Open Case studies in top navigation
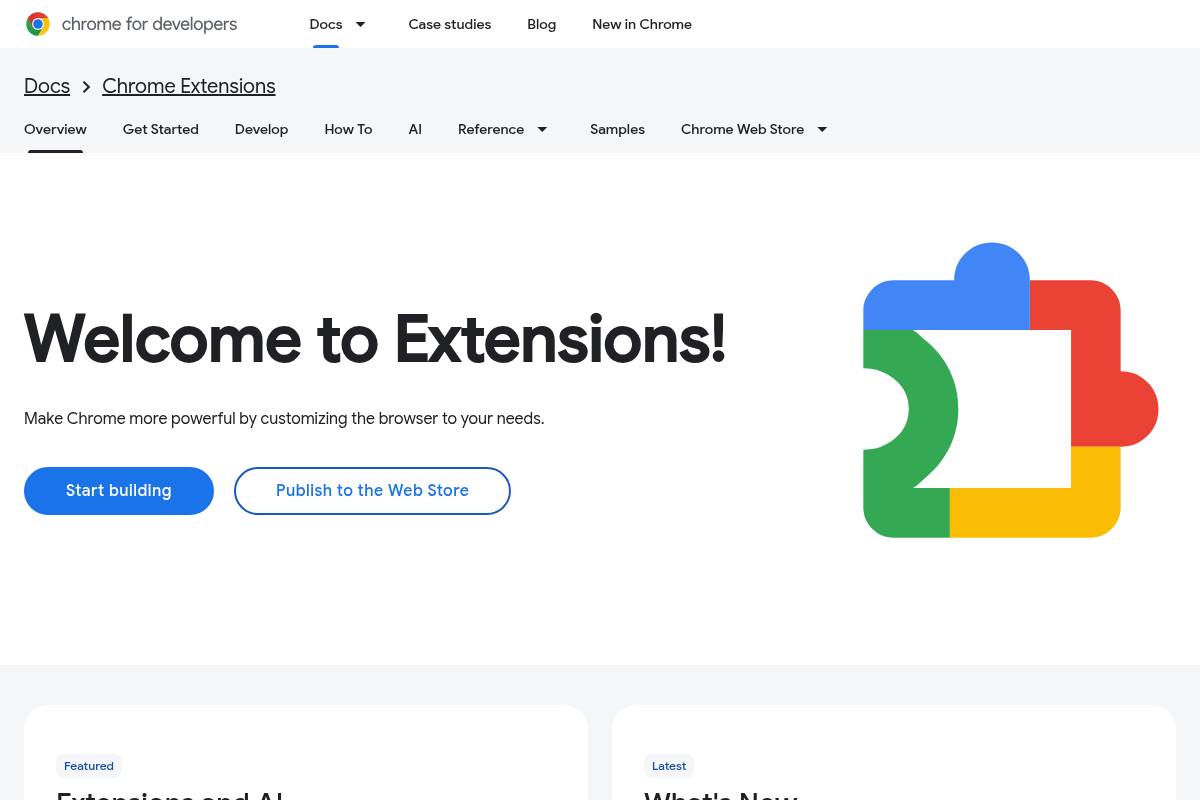 450,24
